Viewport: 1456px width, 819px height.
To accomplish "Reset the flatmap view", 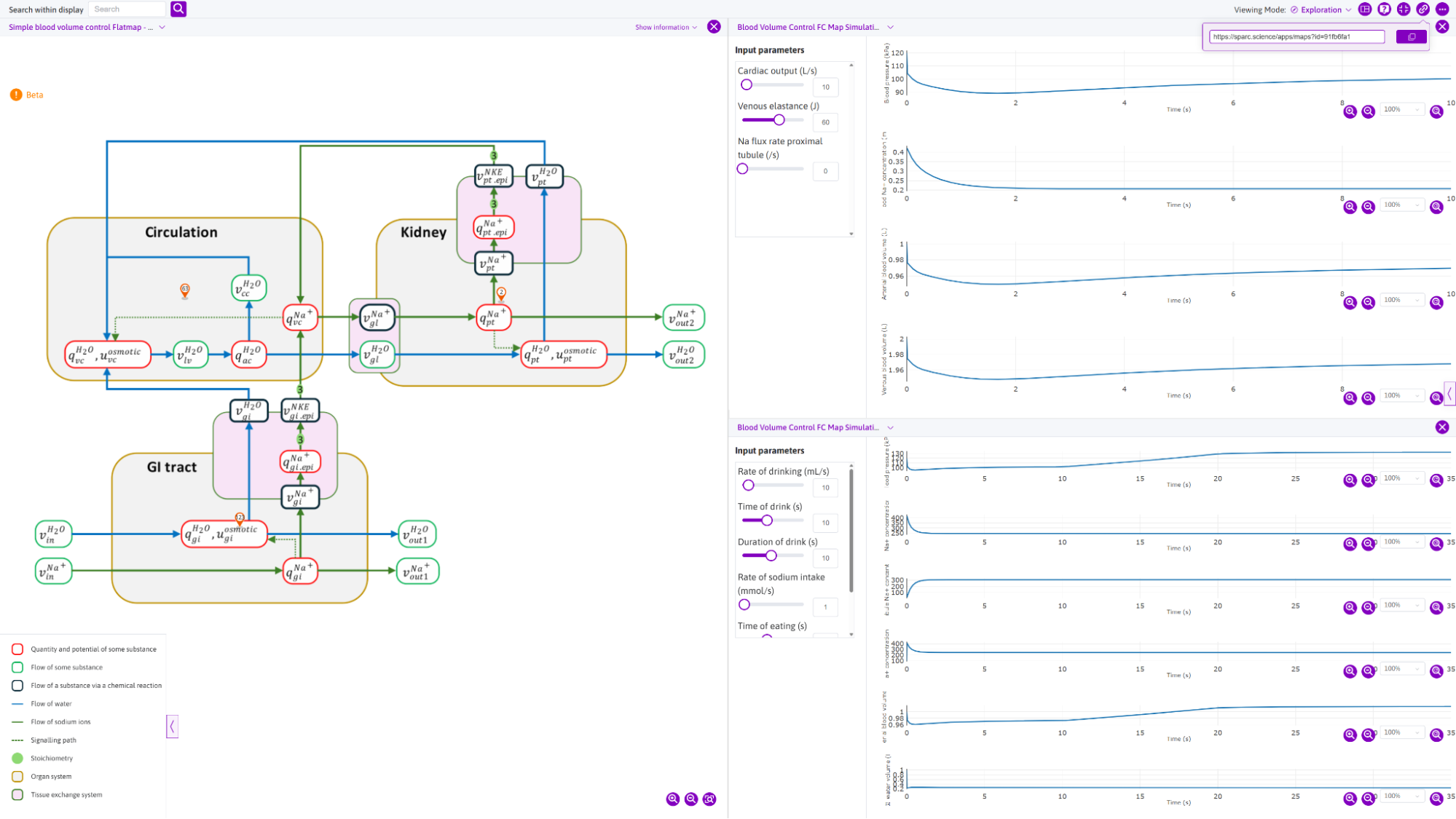I will click(x=709, y=799).
